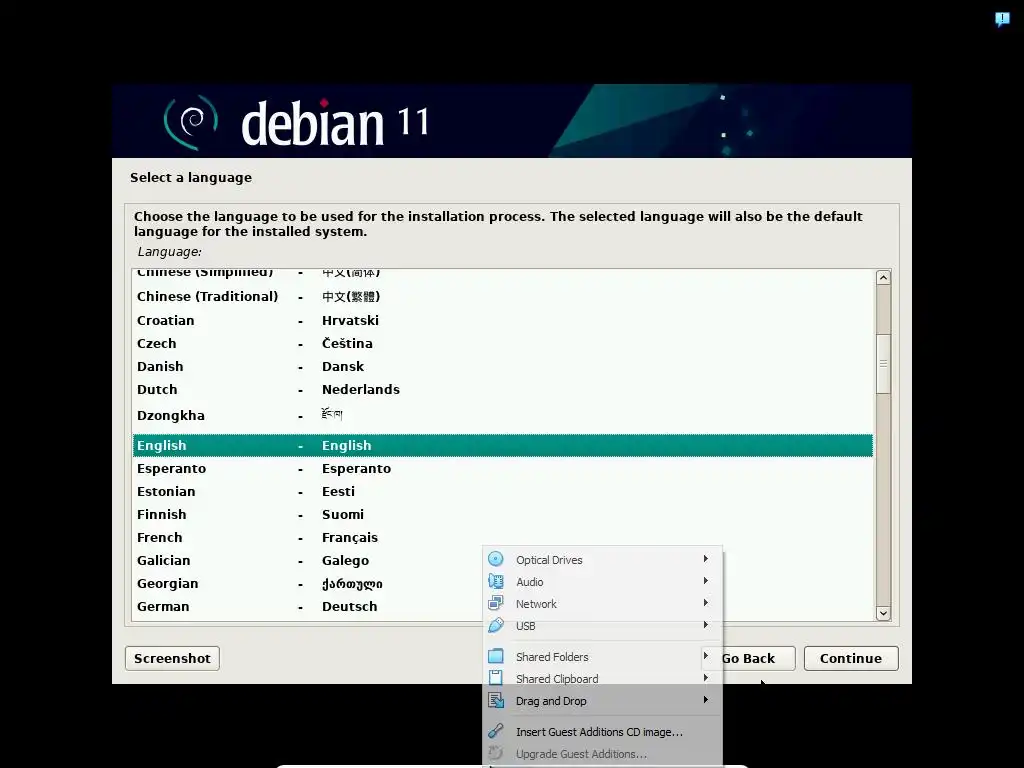Click the Optical Drives disc icon
This screenshot has width=1024, height=768.
[x=496, y=559]
